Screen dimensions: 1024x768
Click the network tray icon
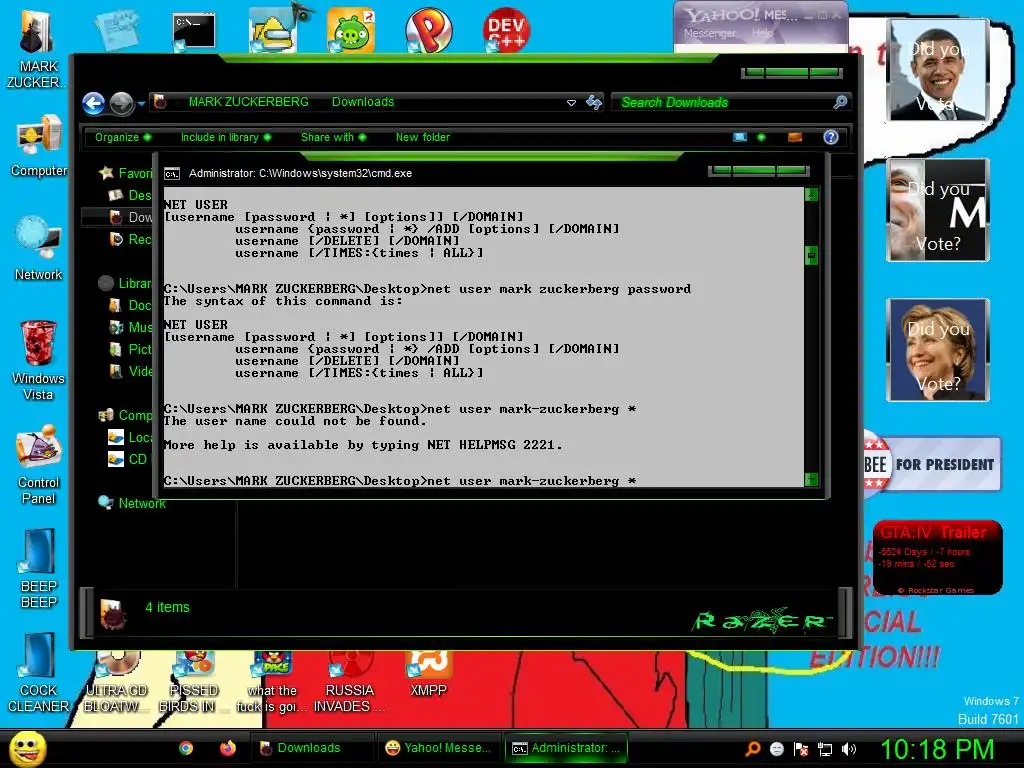[x=825, y=749]
